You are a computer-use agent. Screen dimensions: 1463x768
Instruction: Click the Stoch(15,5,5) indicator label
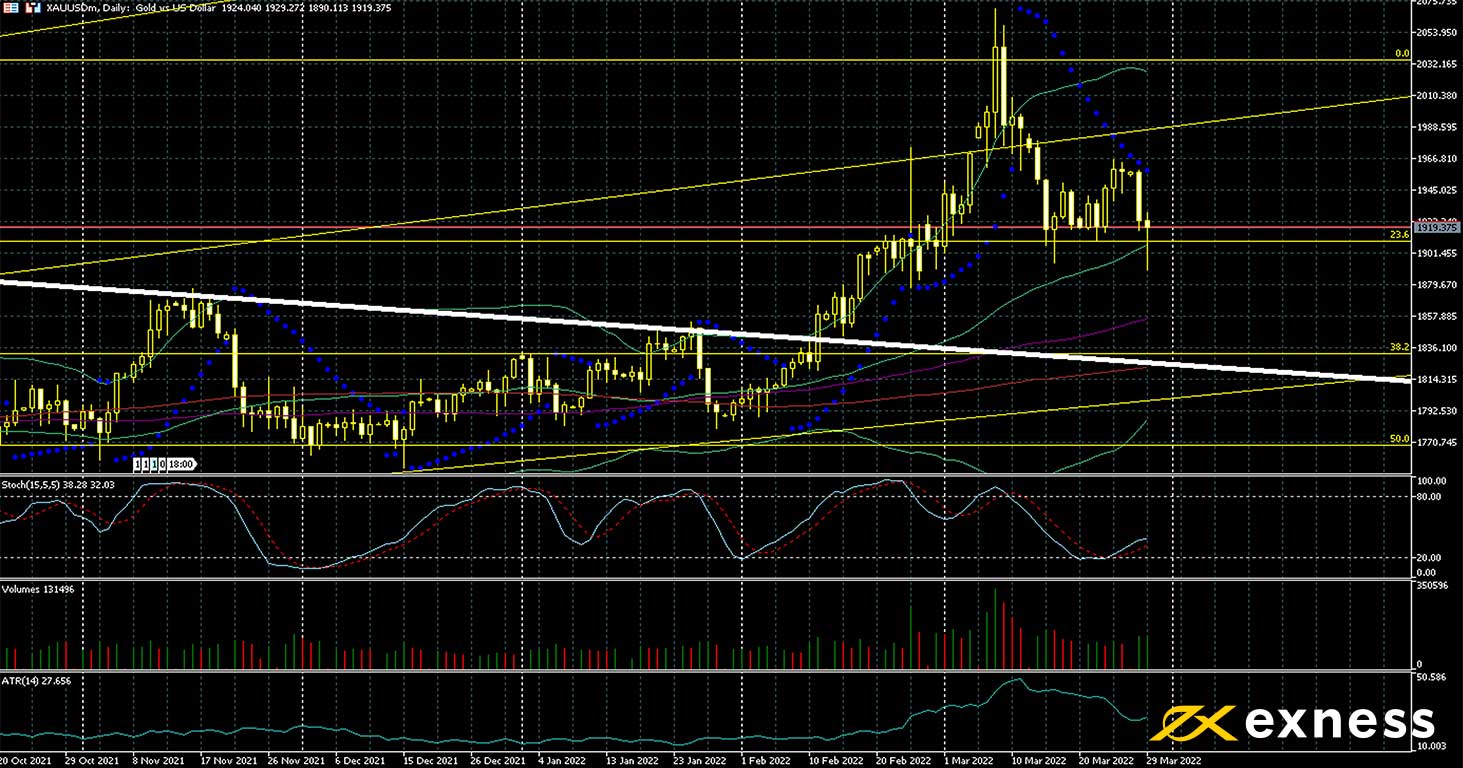(x=59, y=484)
